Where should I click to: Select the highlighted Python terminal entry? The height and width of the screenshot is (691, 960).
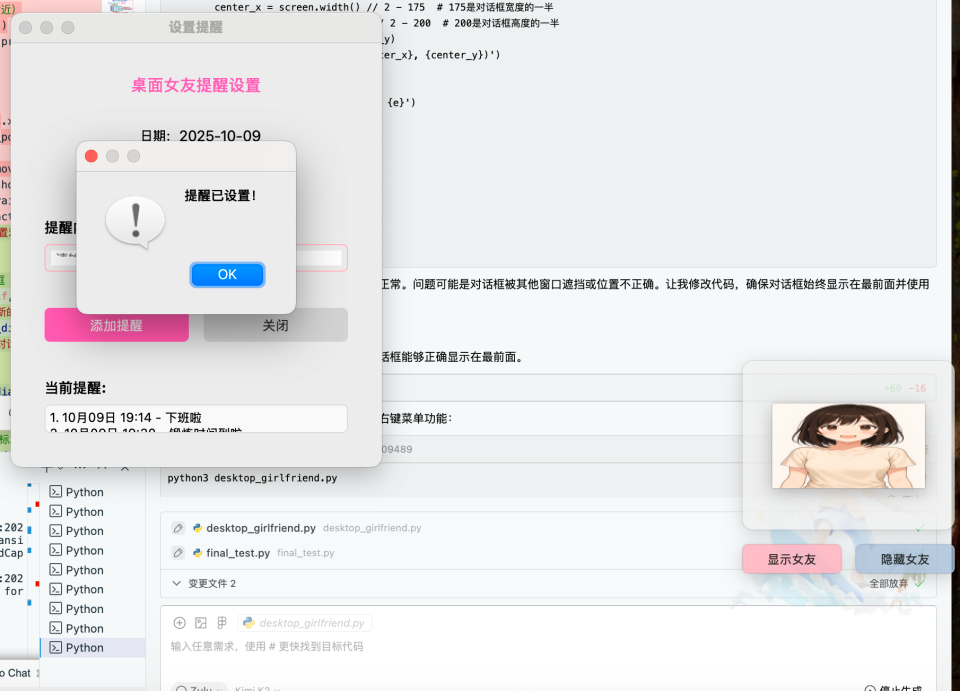[x=93, y=648]
